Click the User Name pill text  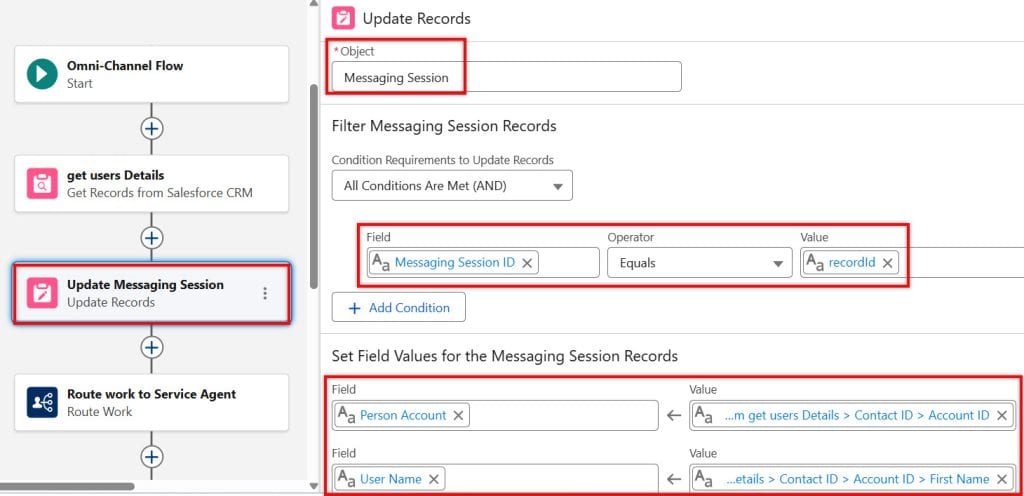point(391,479)
